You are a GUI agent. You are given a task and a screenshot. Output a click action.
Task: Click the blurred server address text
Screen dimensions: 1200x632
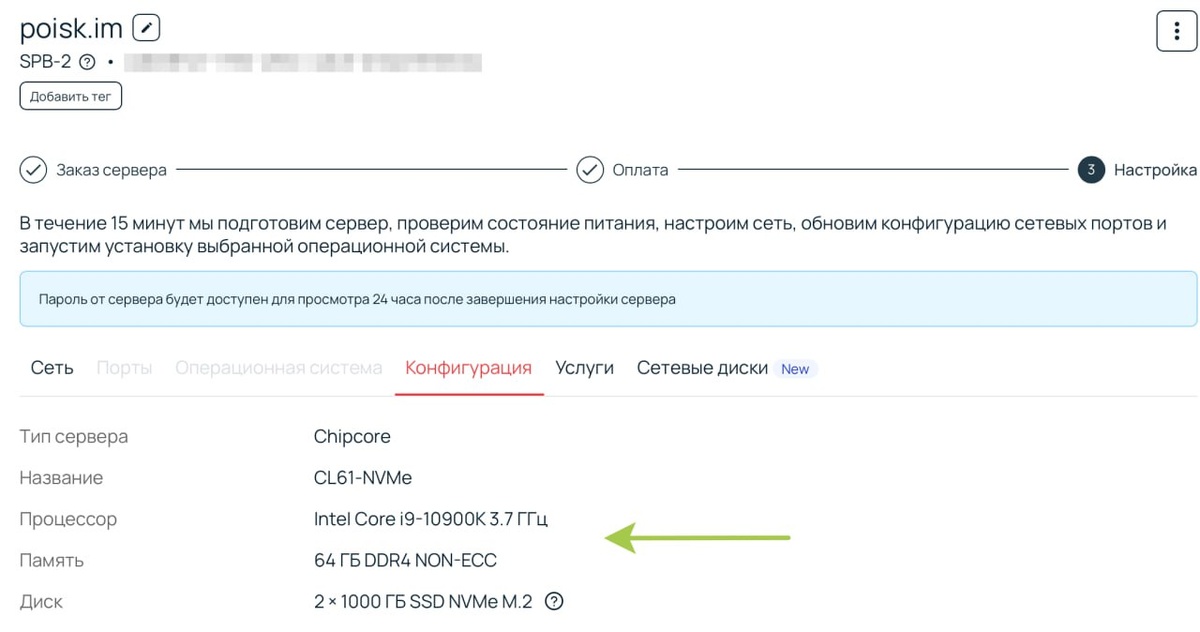302,62
